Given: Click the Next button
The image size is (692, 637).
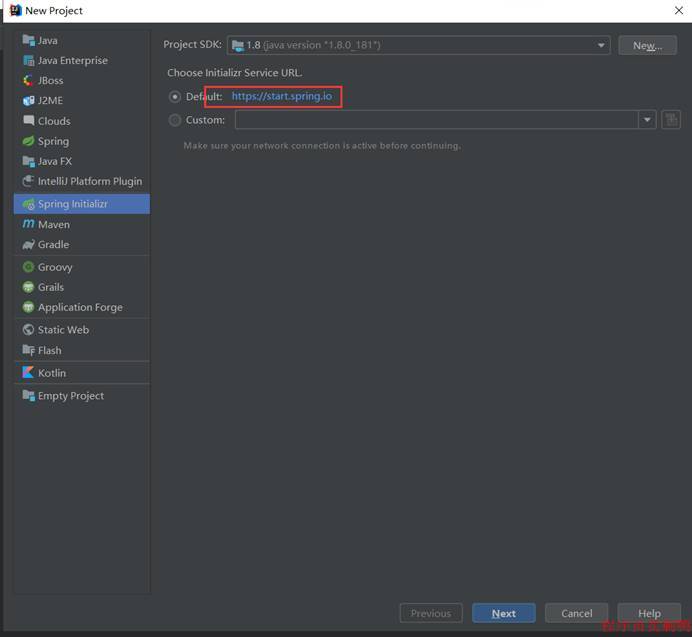Looking at the screenshot, I should coord(504,613).
